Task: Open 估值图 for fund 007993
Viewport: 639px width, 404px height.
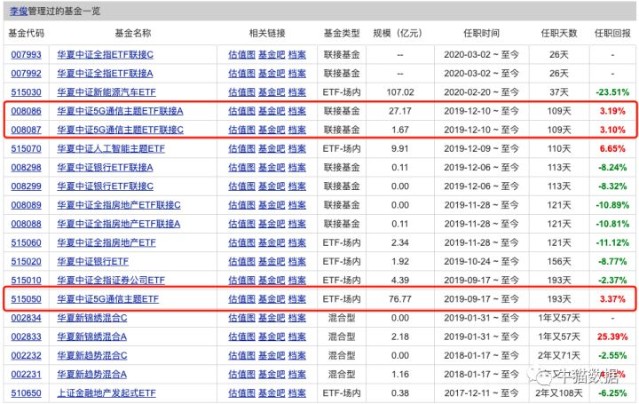Action: [242, 55]
